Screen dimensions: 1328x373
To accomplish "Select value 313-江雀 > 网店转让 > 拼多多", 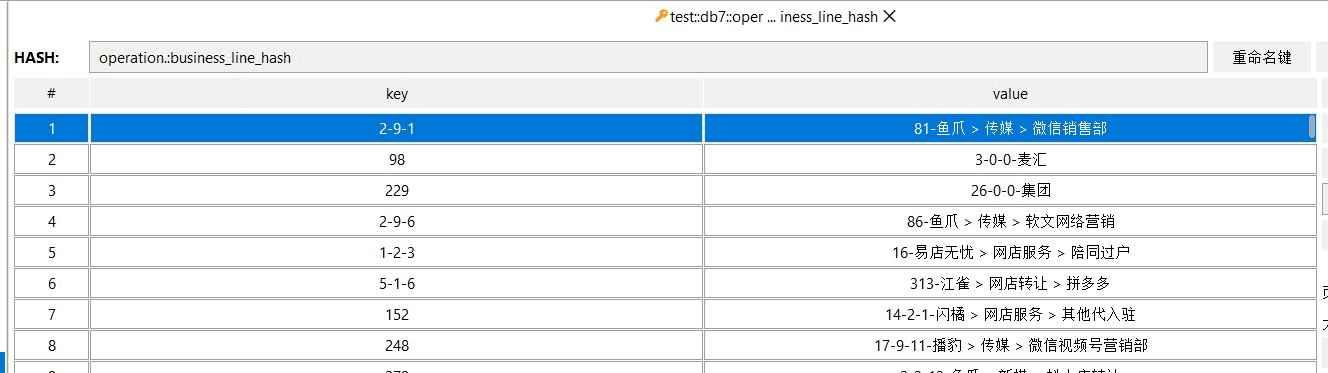I will (x=1010, y=283).
